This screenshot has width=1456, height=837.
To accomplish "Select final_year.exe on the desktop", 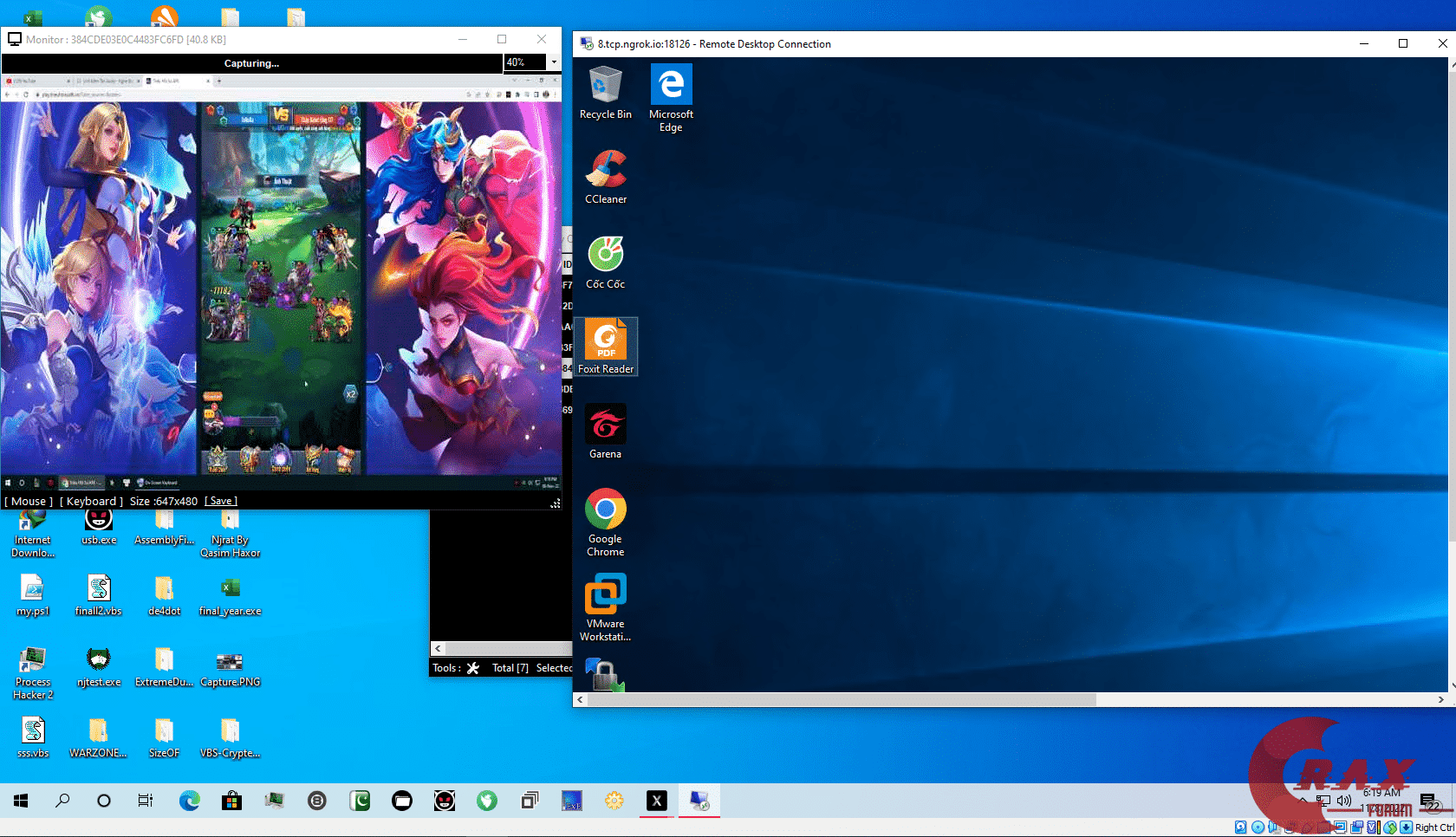I will pos(231,595).
